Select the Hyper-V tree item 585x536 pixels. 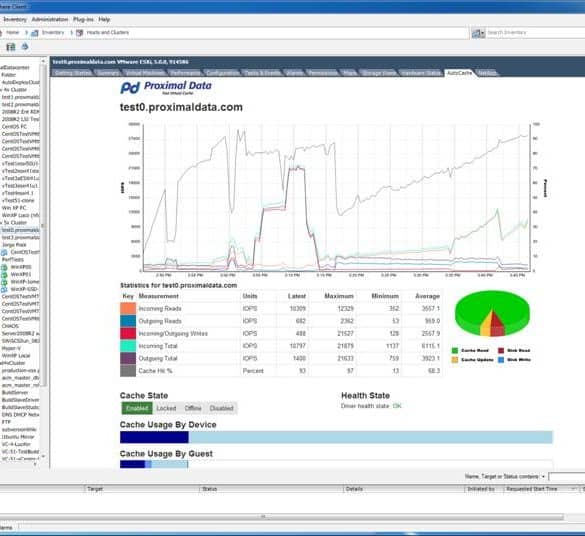[x=11, y=348]
